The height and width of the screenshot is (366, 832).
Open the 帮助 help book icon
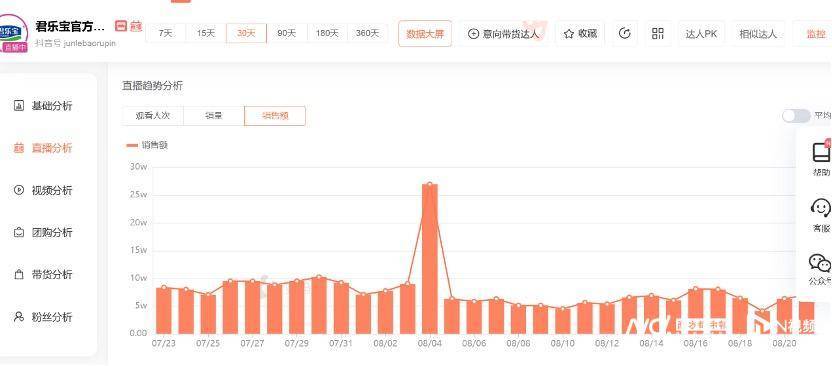click(821, 152)
